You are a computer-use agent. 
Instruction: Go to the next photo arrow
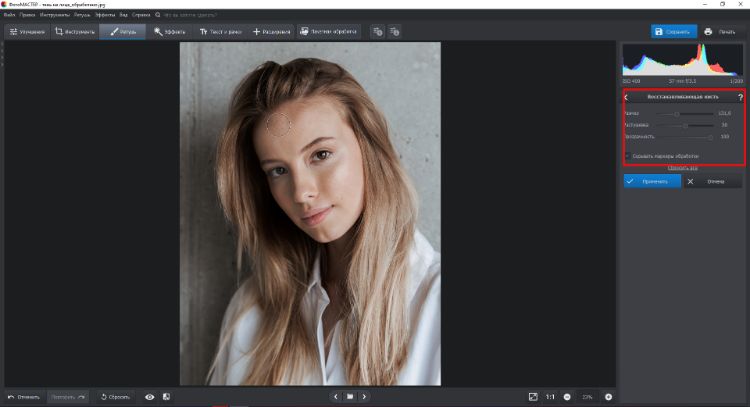click(364, 397)
